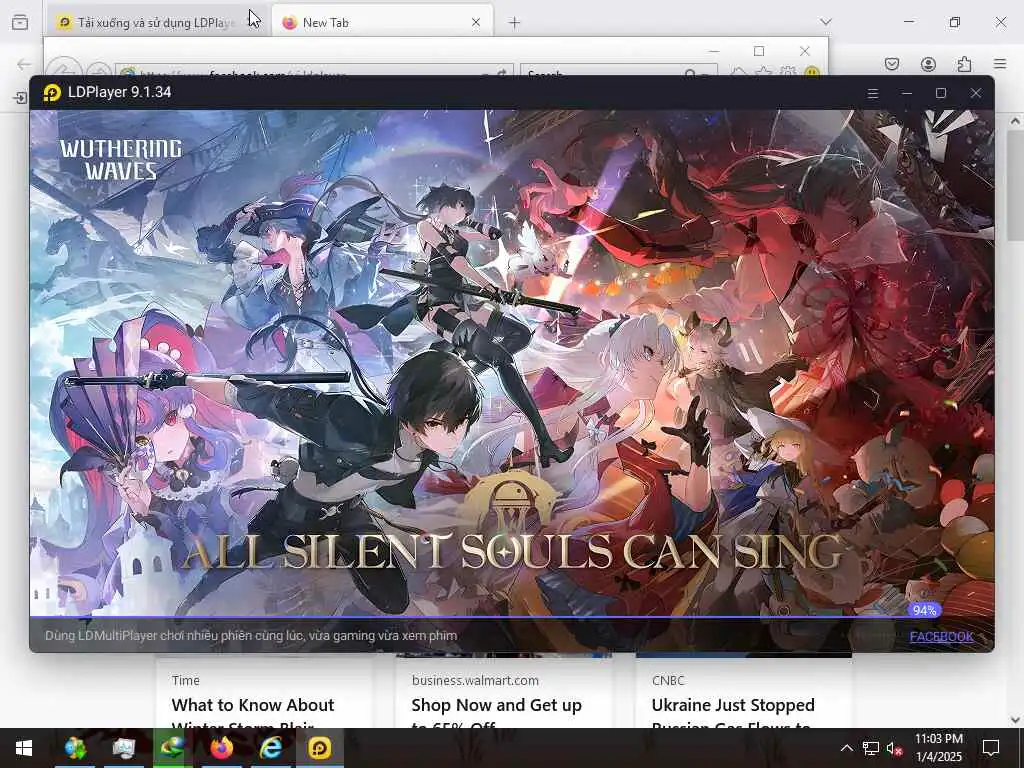Open the Walmart Shop Now and Get up article

pyautogui.click(x=496, y=705)
